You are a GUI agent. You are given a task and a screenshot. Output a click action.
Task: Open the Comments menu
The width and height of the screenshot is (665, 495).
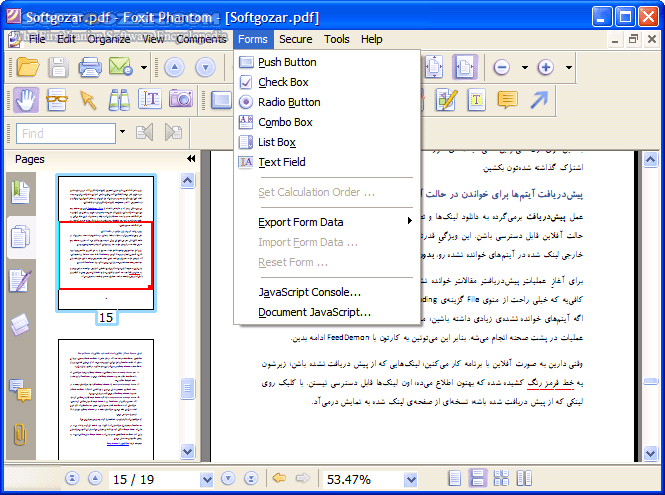coord(201,39)
